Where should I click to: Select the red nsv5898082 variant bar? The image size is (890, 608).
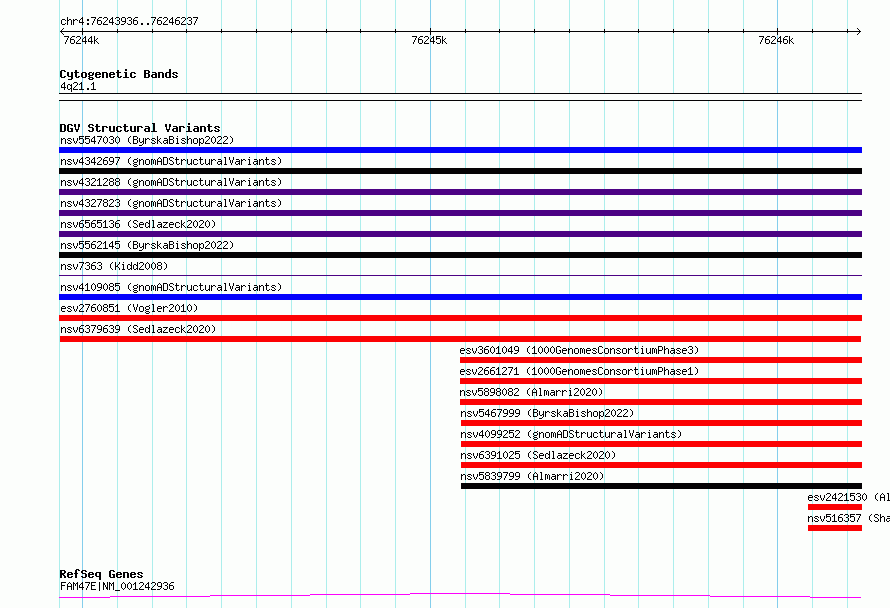click(661, 402)
